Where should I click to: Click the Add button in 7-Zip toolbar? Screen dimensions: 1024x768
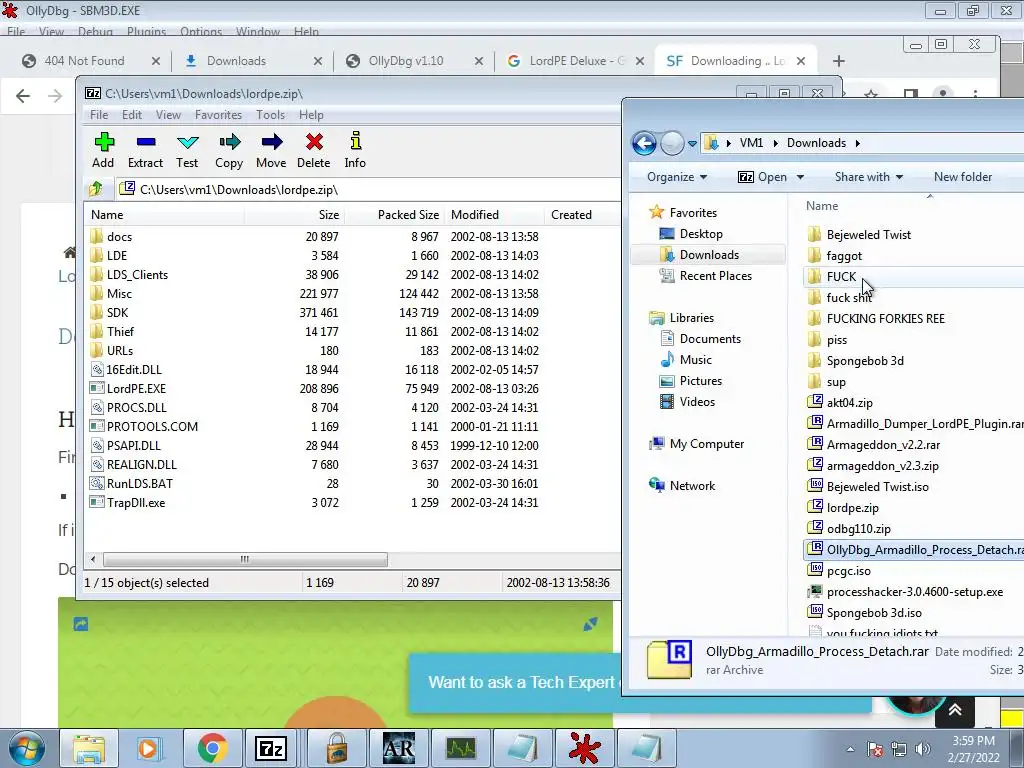click(104, 150)
